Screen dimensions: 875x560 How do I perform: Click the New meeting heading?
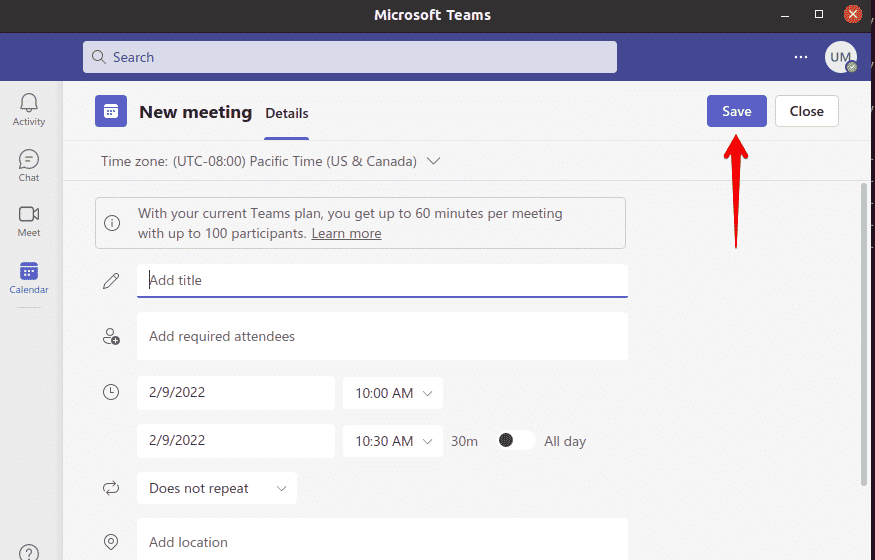pyautogui.click(x=195, y=112)
